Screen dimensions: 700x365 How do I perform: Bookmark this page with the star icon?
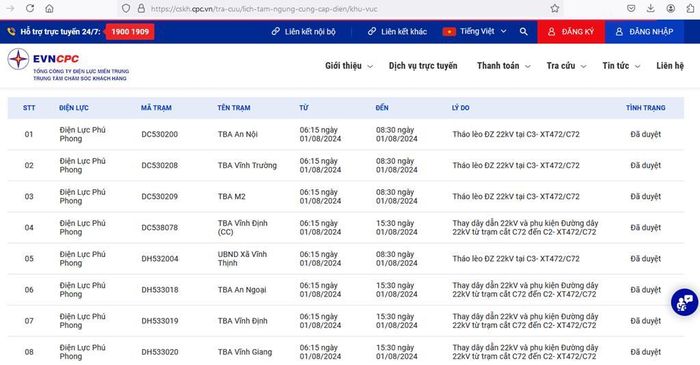click(x=554, y=8)
